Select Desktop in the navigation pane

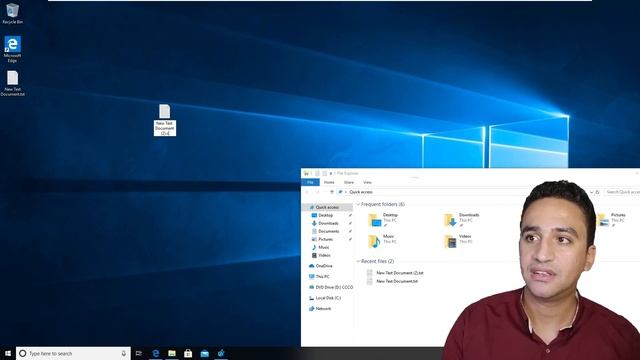pos(325,215)
